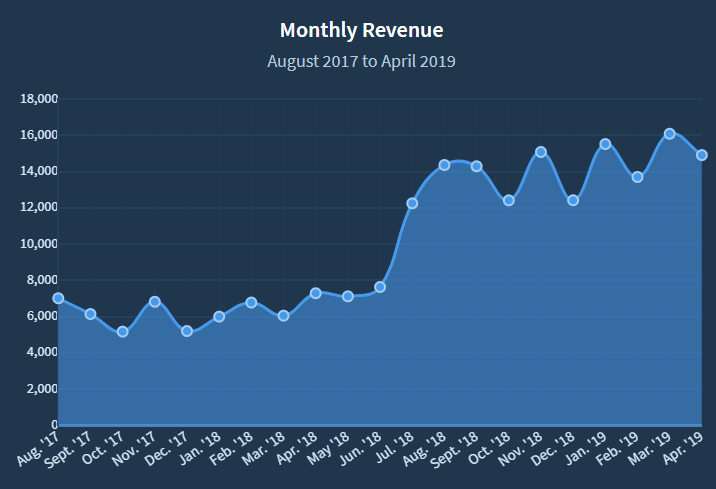Image resolution: width=716 pixels, height=489 pixels.
Task: Click the February 2018 data point
Action: [251, 302]
